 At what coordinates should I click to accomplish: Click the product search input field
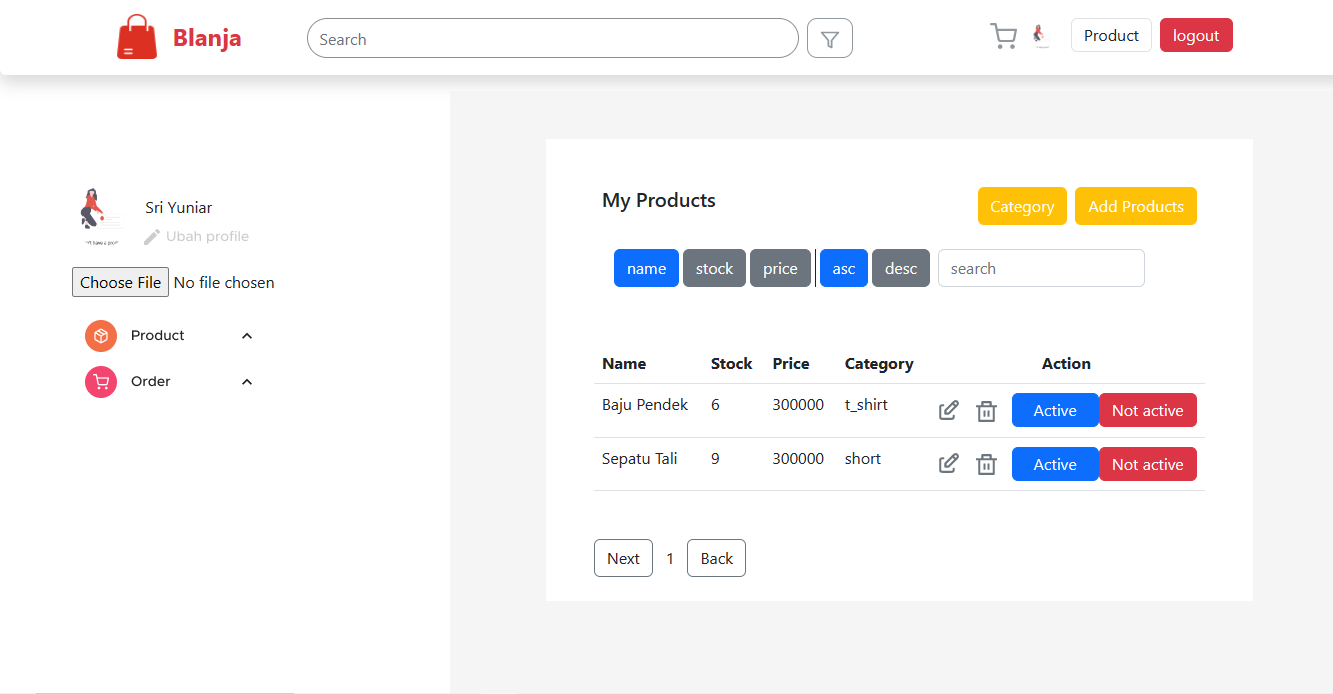pyautogui.click(x=1040, y=268)
